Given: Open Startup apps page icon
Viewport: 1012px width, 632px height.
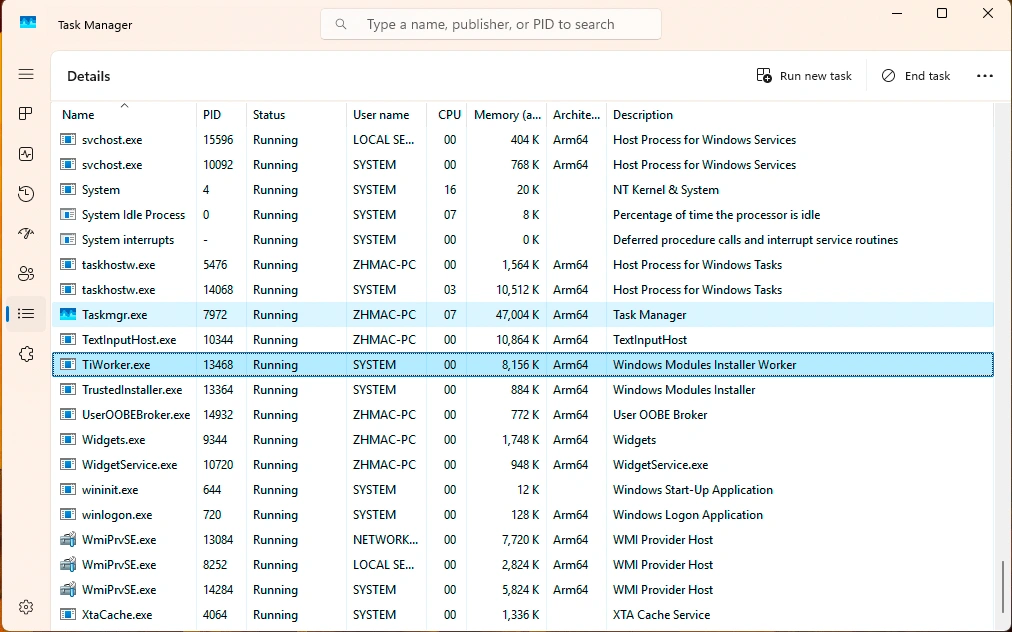Looking at the screenshot, I should click(26, 234).
